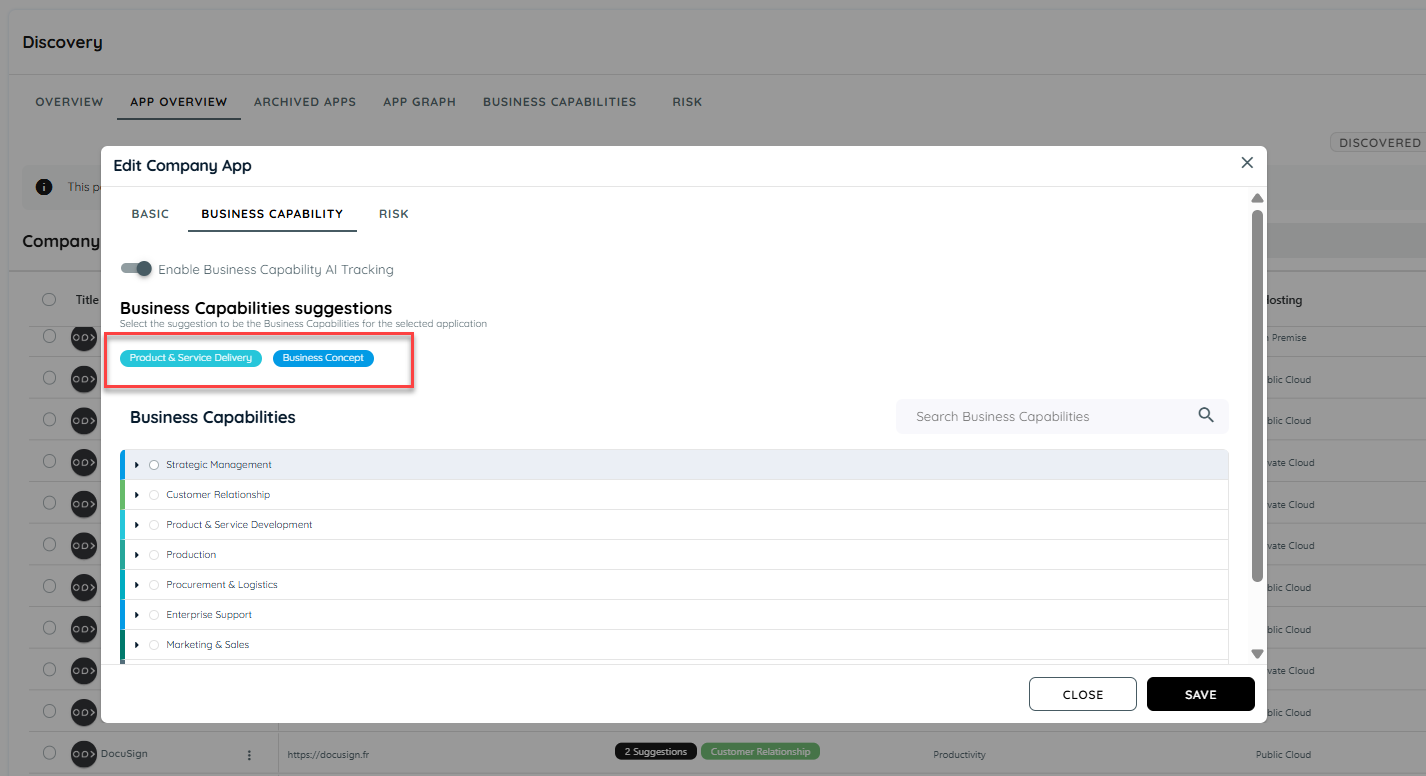Expand the Enterprise Support tree node
This screenshot has height=776, width=1426.
(x=137, y=615)
